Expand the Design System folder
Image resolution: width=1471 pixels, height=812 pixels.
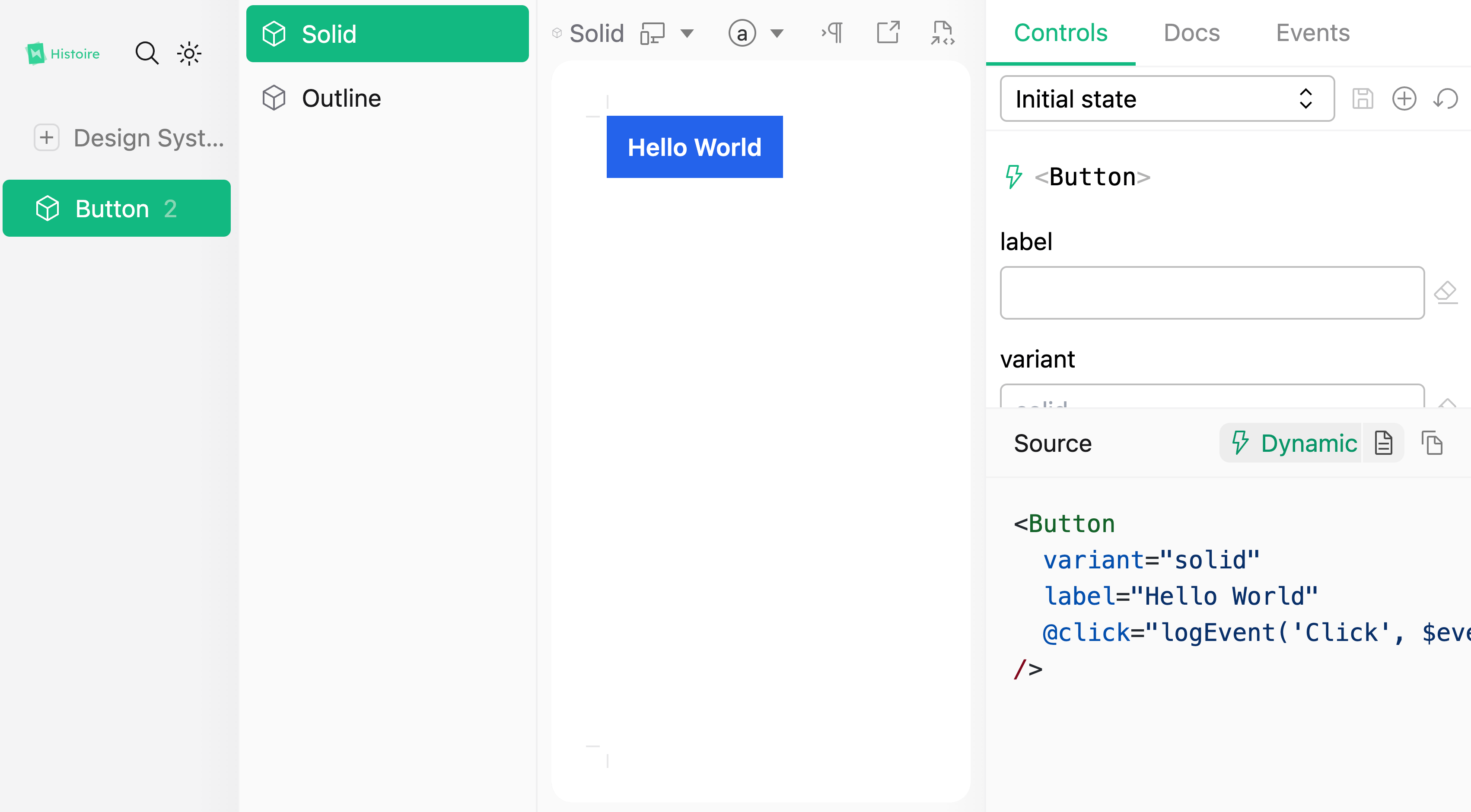[46, 137]
